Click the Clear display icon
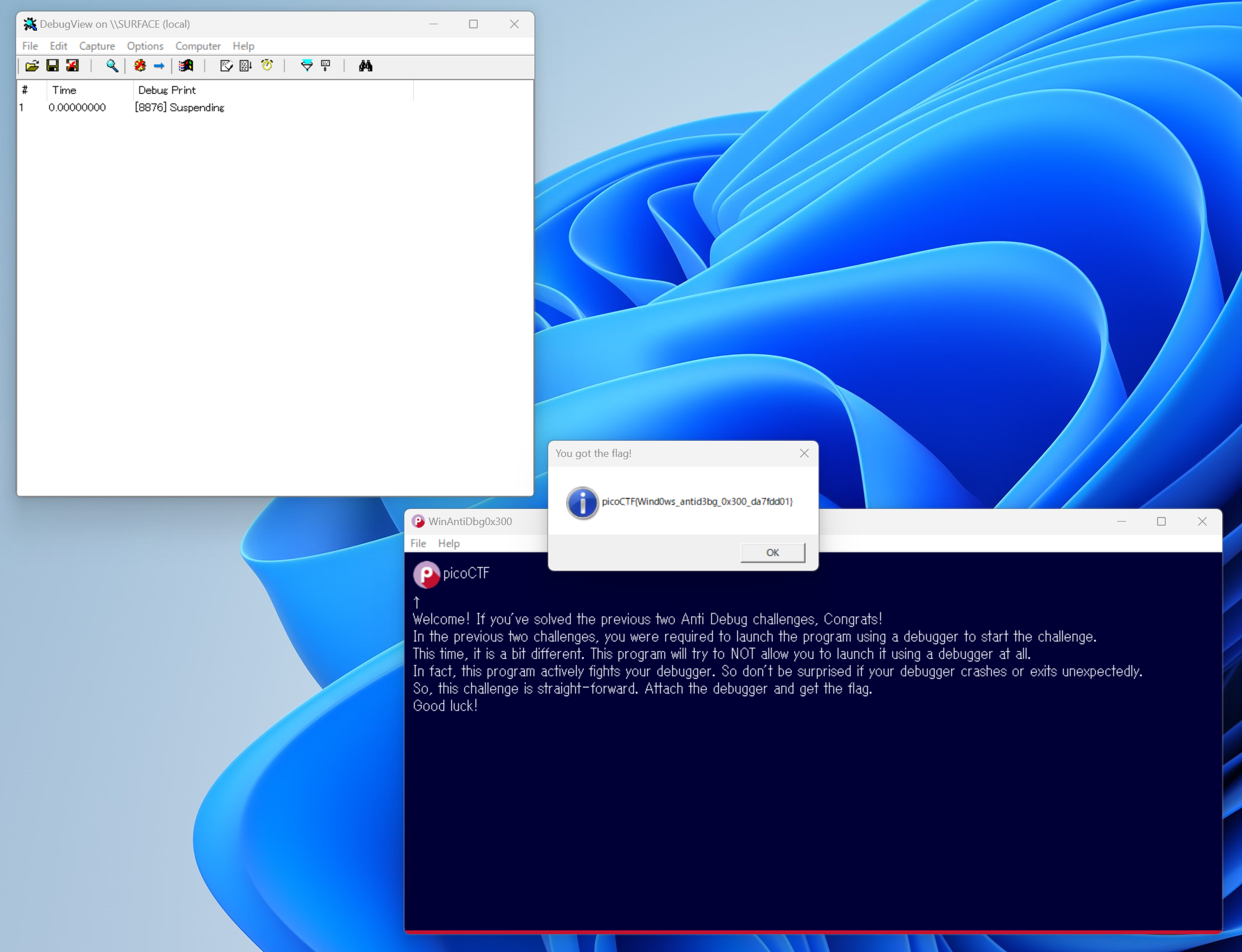 [x=226, y=66]
